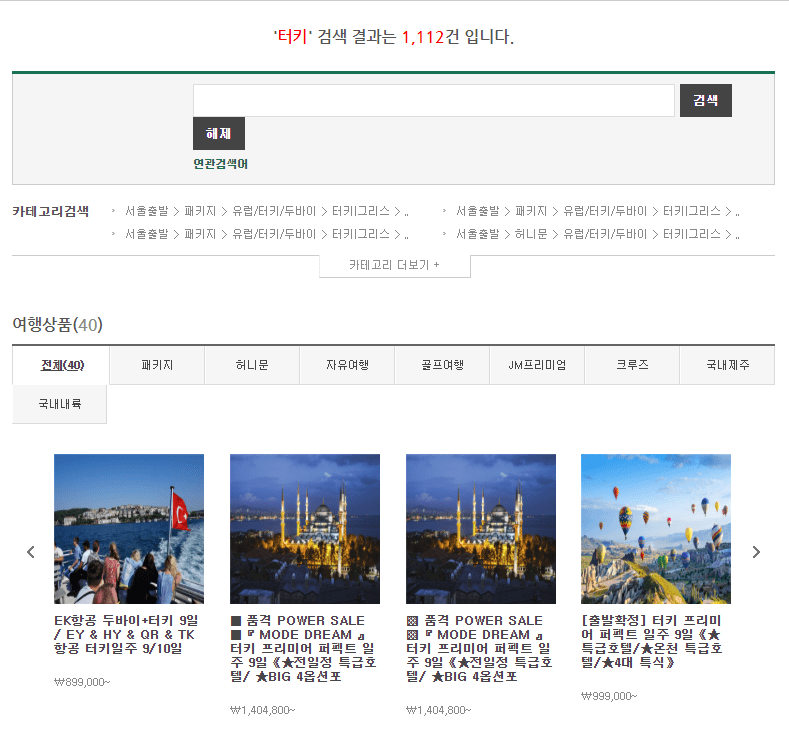Click the 연관검색어 label
The height and width of the screenshot is (742, 789).
click(220, 164)
